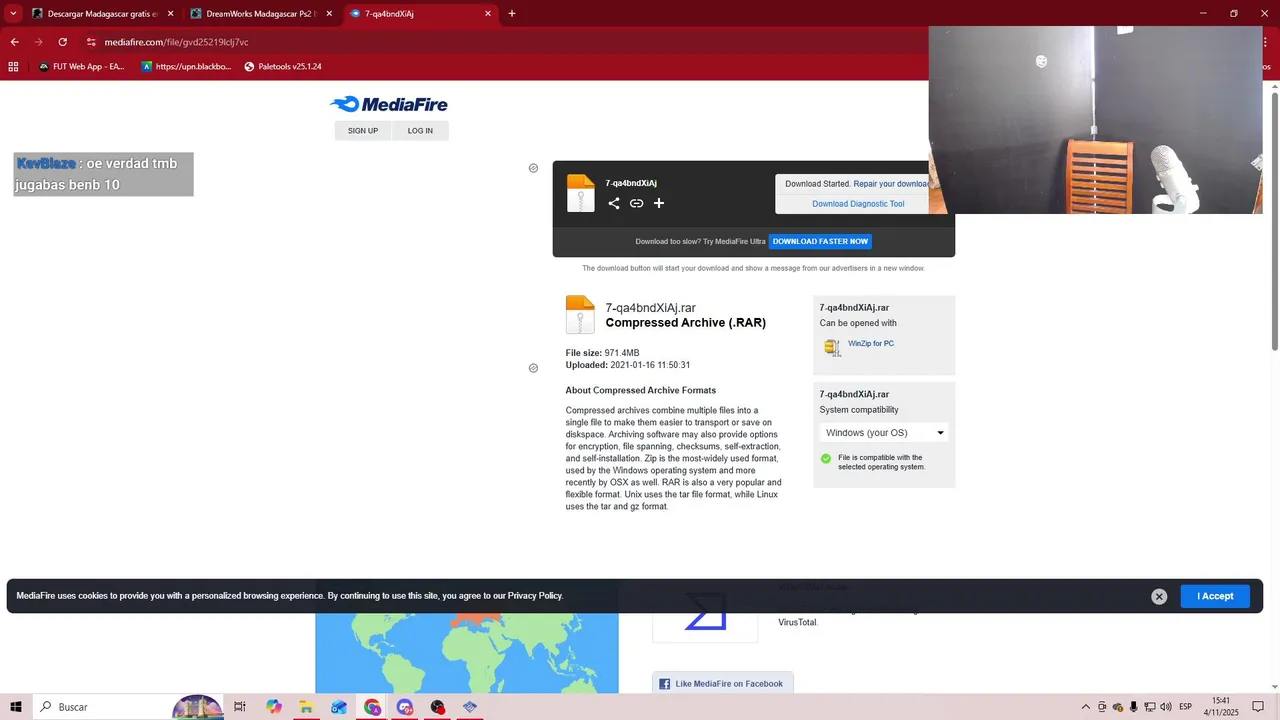Click the disabled forward arrow in browser
The height and width of the screenshot is (720, 1280).
click(x=38, y=42)
